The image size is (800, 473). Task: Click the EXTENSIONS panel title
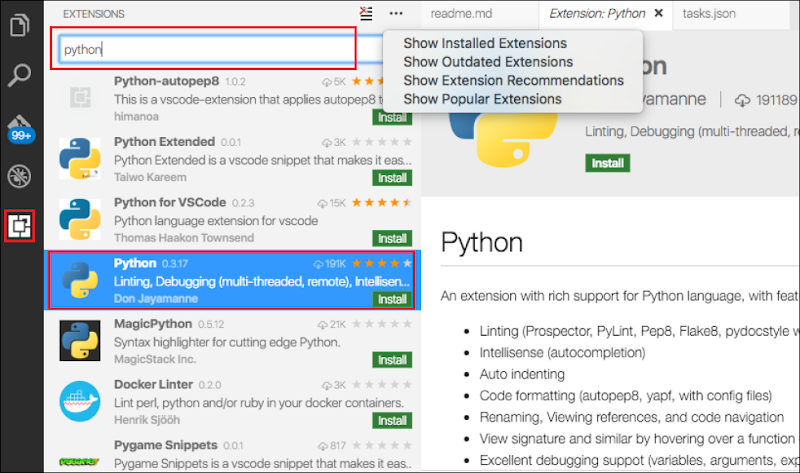point(94,14)
